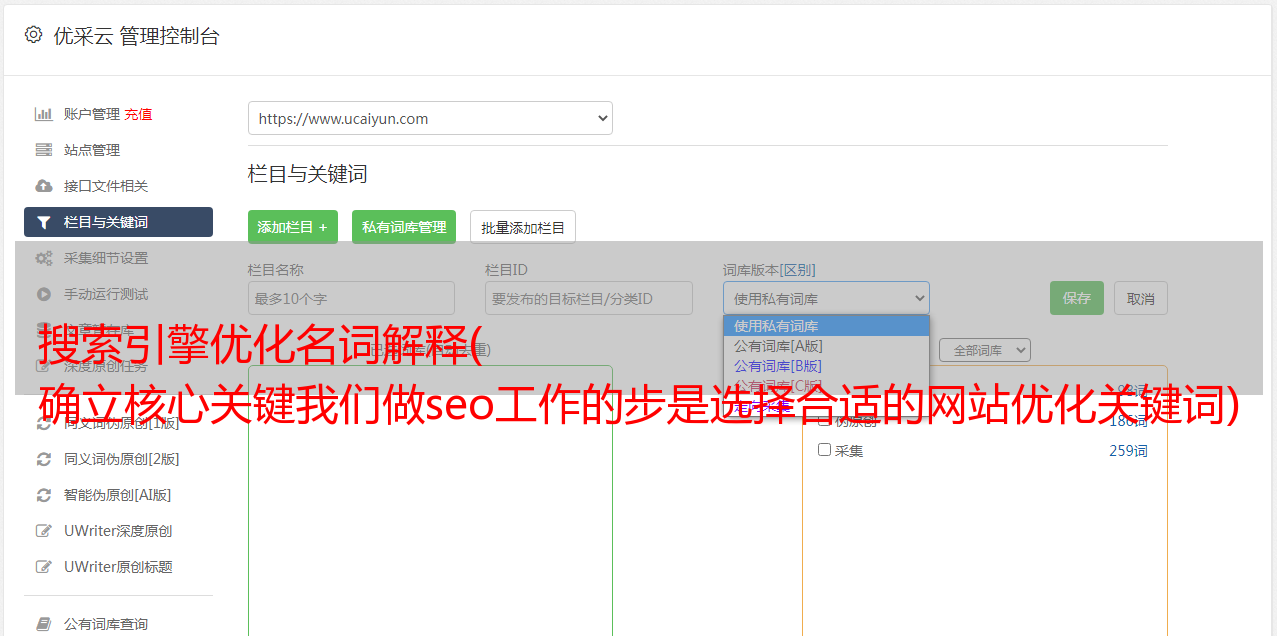
Task: Click the 栏目与关键词 page heading
Action: (308, 174)
